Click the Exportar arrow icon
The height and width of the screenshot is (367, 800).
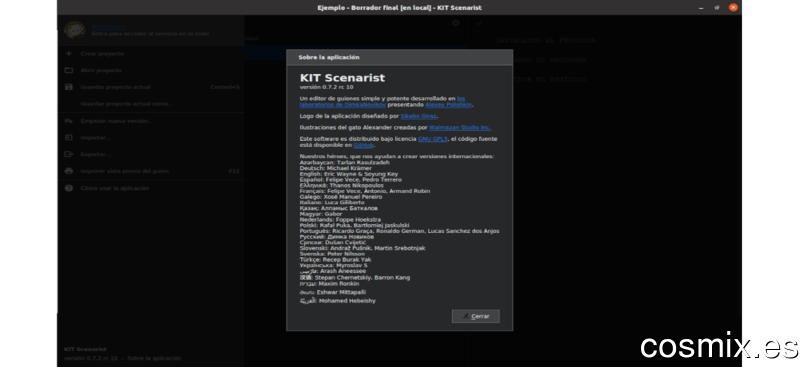point(69,154)
